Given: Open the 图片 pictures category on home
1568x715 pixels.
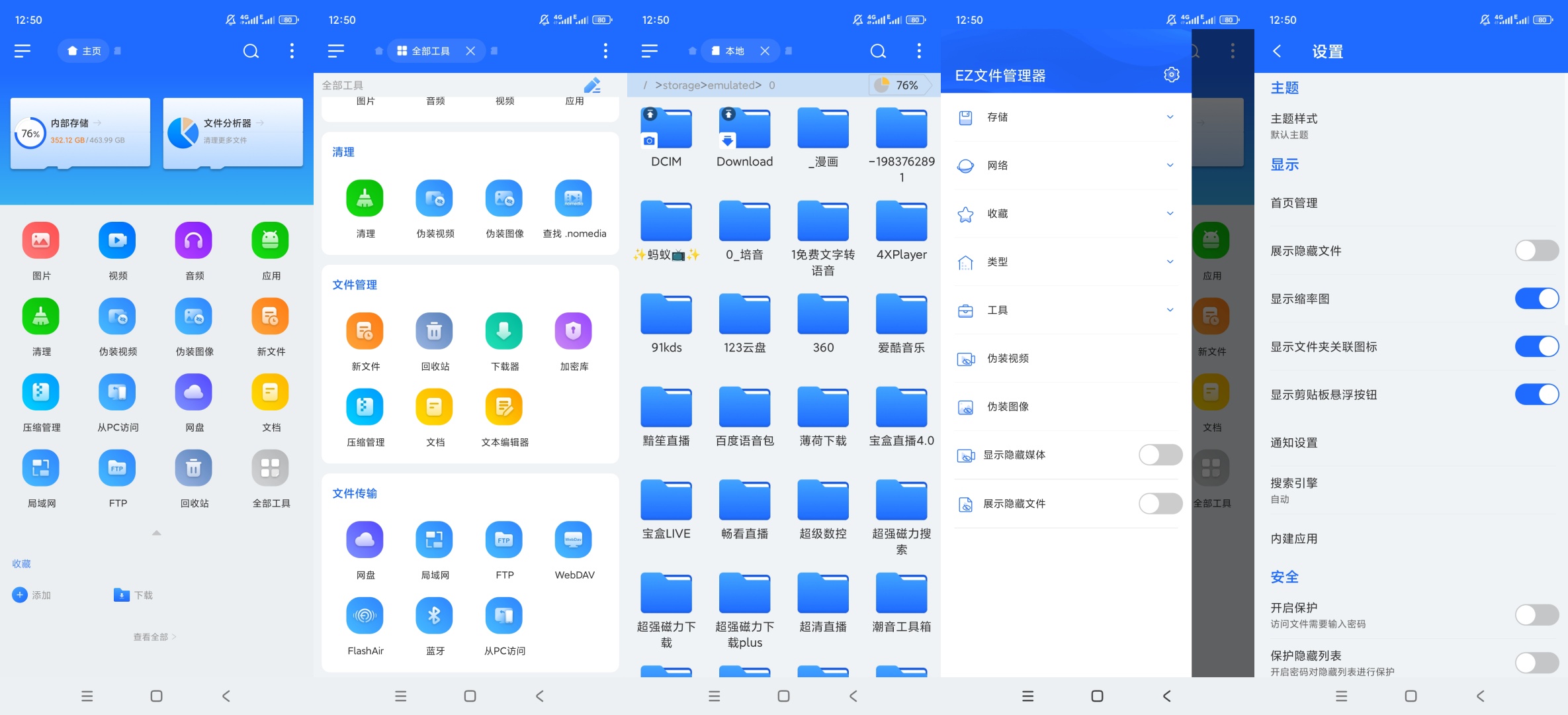Looking at the screenshot, I should pos(41,240).
